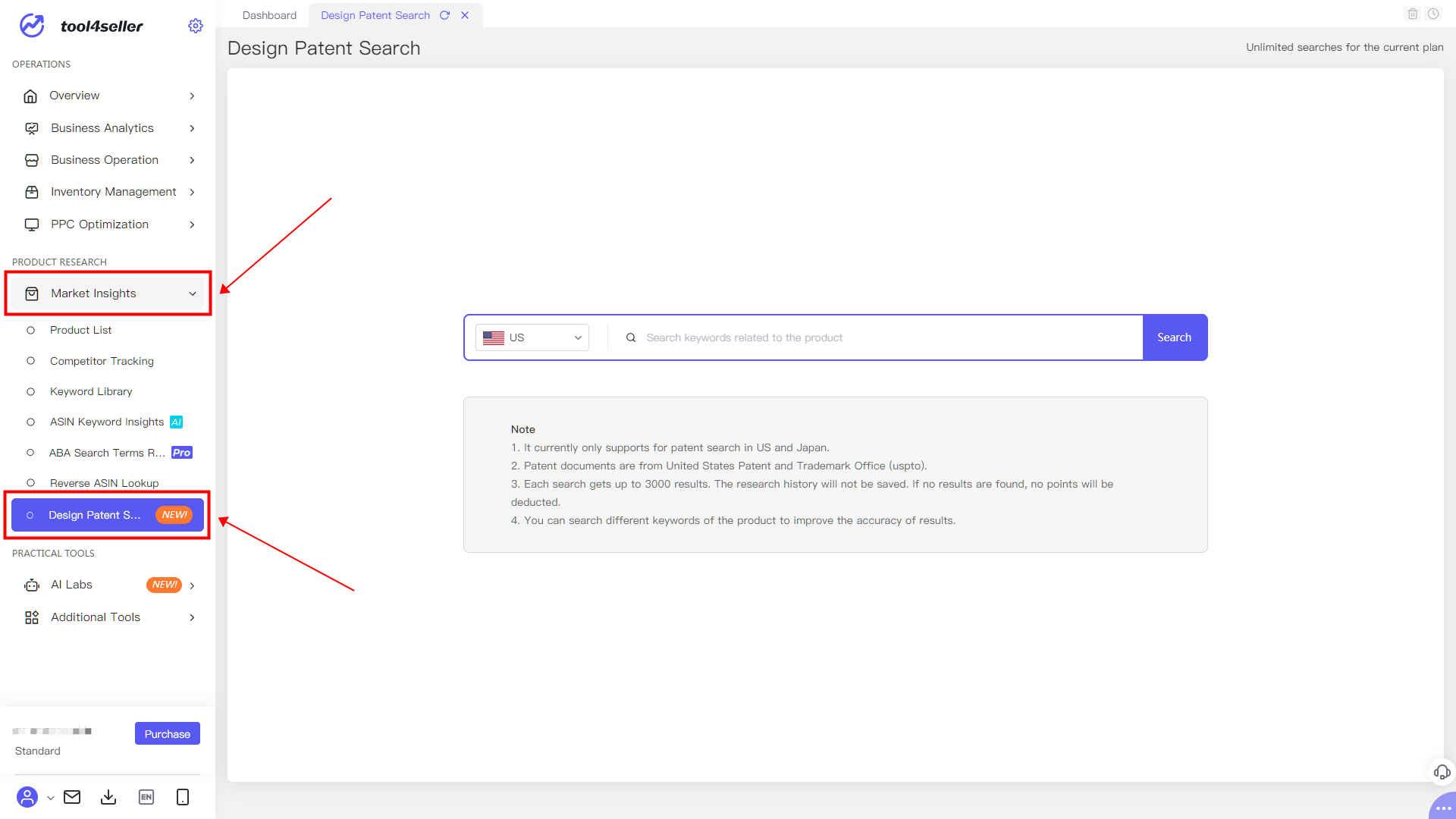Screen dimensions: 1456x819
Task: Refresh the Design Patent Search tab
Action: (445, 15)
